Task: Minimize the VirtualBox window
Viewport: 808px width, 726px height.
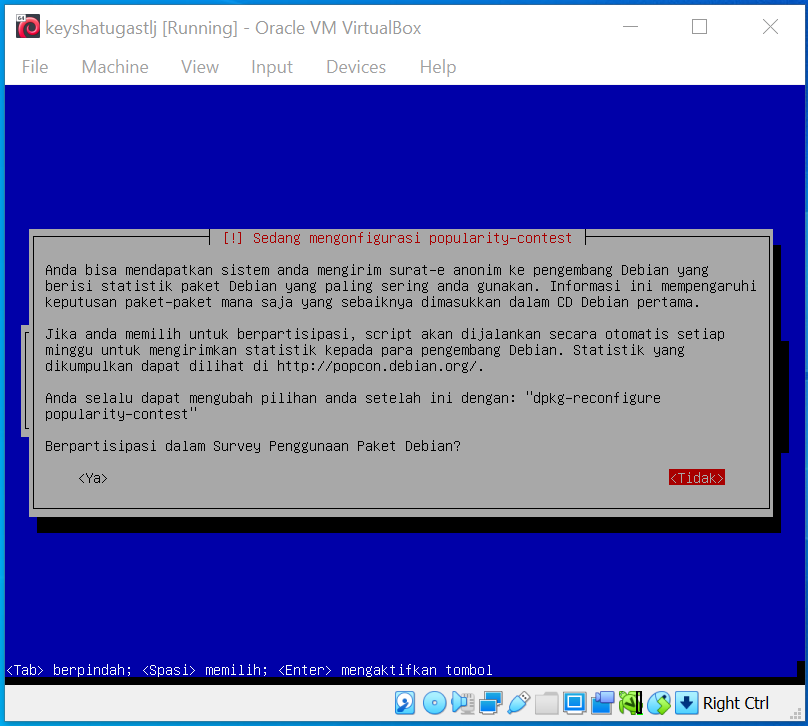Action: pos(630,27)
